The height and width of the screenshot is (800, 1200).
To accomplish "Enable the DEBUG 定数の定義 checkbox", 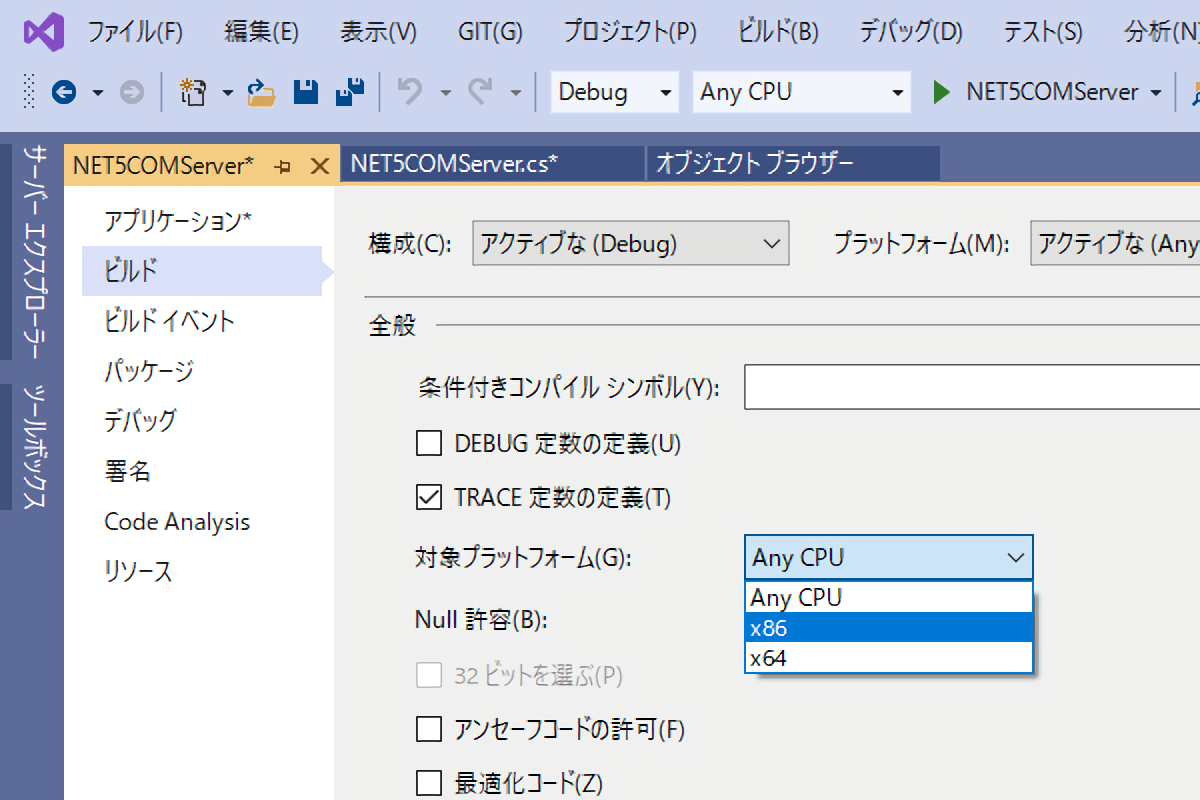I will 429,443.
